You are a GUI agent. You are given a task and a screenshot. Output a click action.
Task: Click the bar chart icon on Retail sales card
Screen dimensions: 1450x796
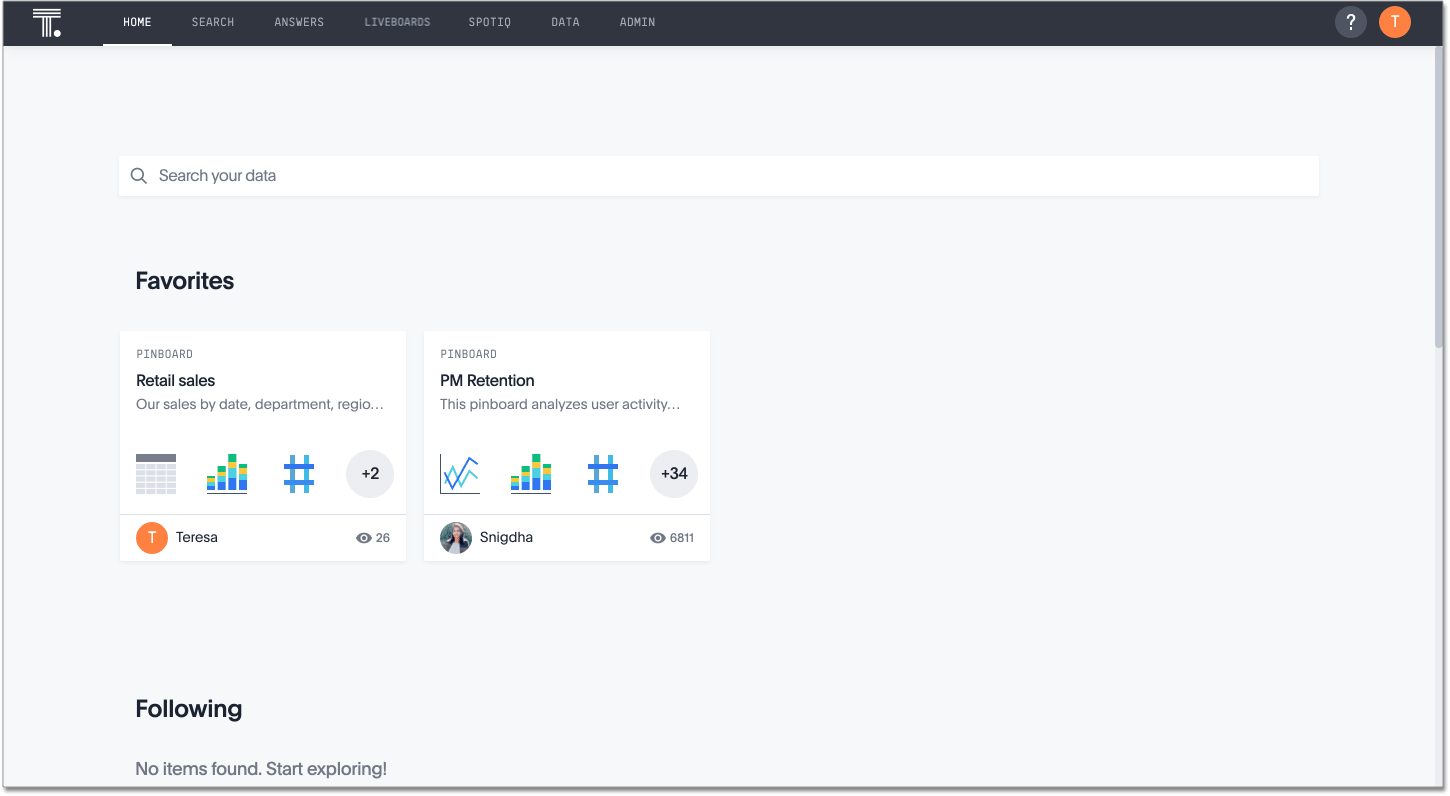[227, 473]
